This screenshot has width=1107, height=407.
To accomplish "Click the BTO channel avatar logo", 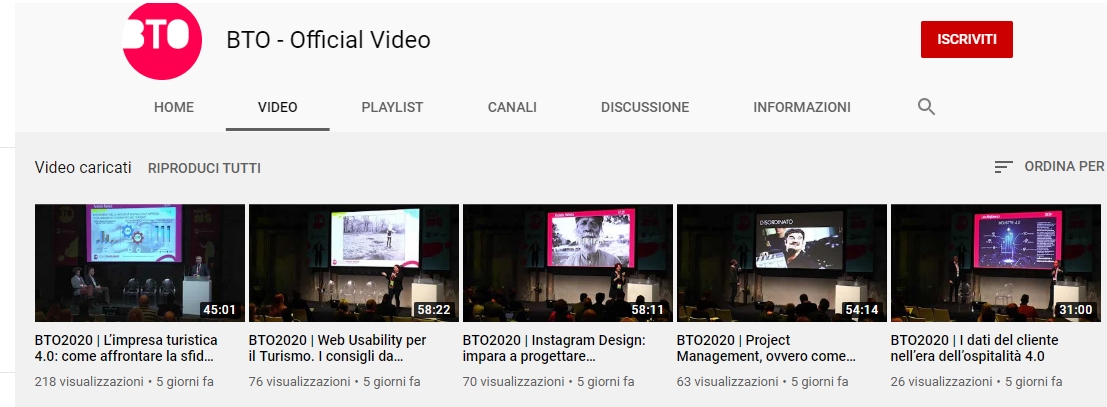I will pyautogui.click(x=162, y=40).
